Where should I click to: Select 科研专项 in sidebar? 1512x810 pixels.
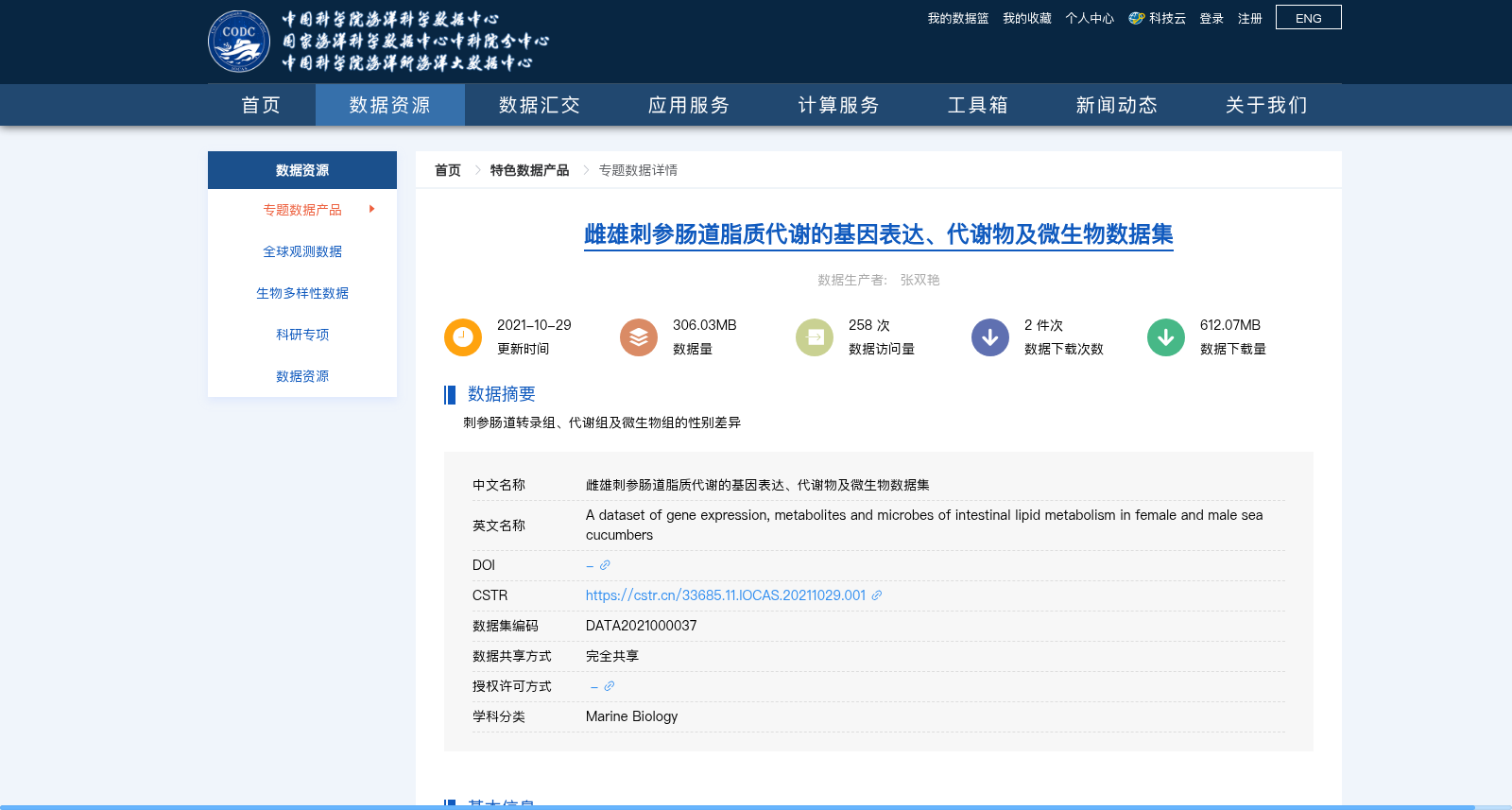pos(302,335)
